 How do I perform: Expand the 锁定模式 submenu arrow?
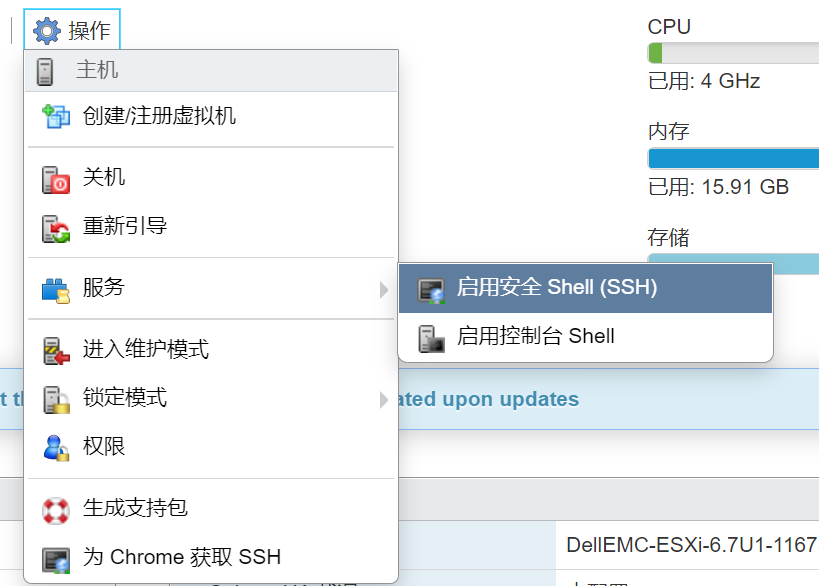pos(384,399)
